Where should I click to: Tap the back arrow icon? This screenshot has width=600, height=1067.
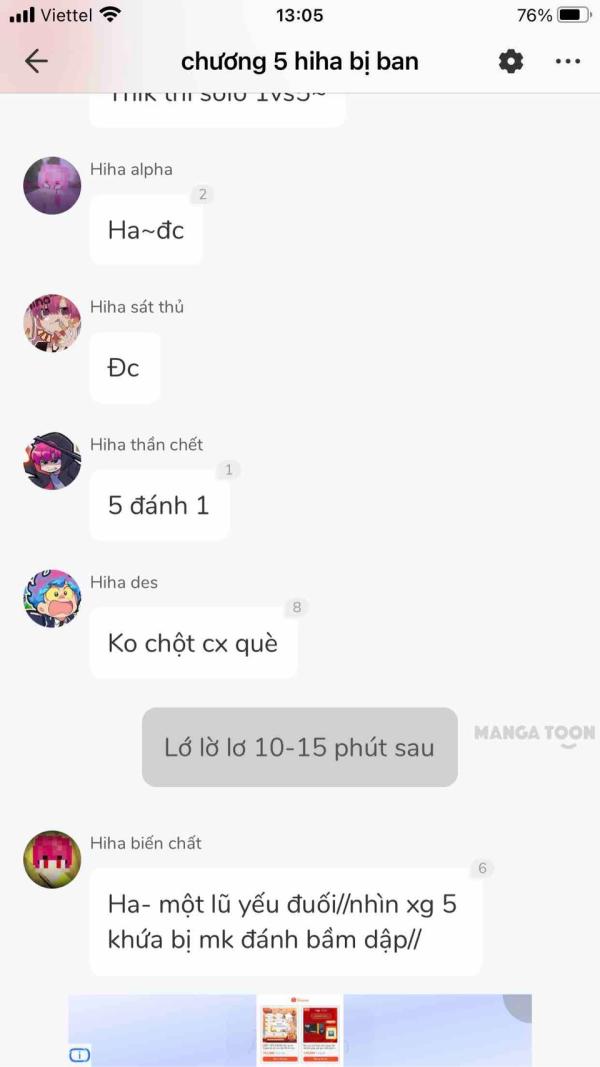(36, 61)
